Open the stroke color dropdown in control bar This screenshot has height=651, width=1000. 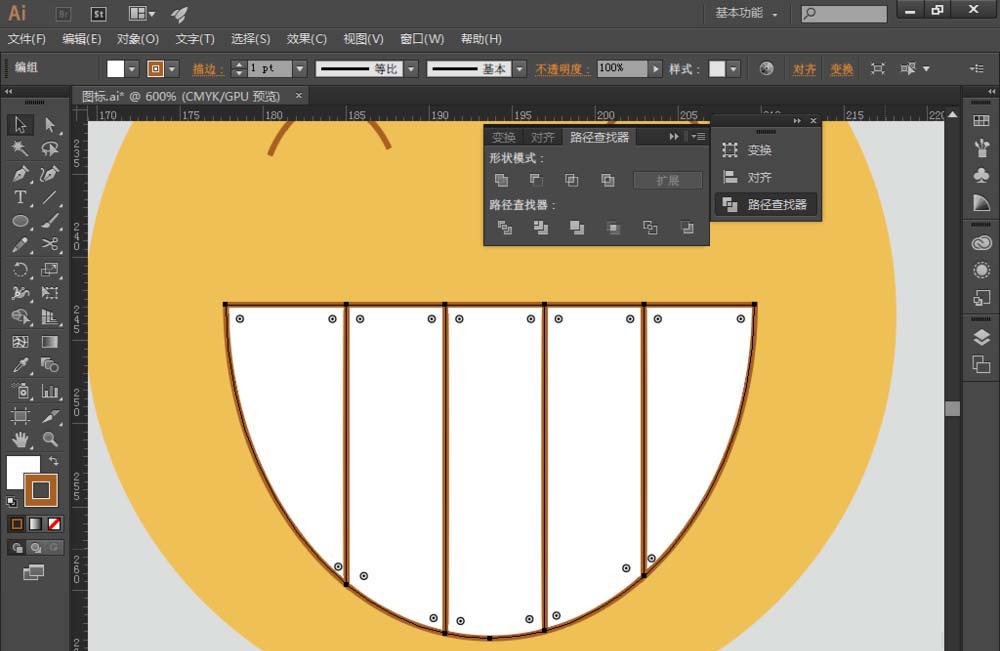[x=172, y=69]
